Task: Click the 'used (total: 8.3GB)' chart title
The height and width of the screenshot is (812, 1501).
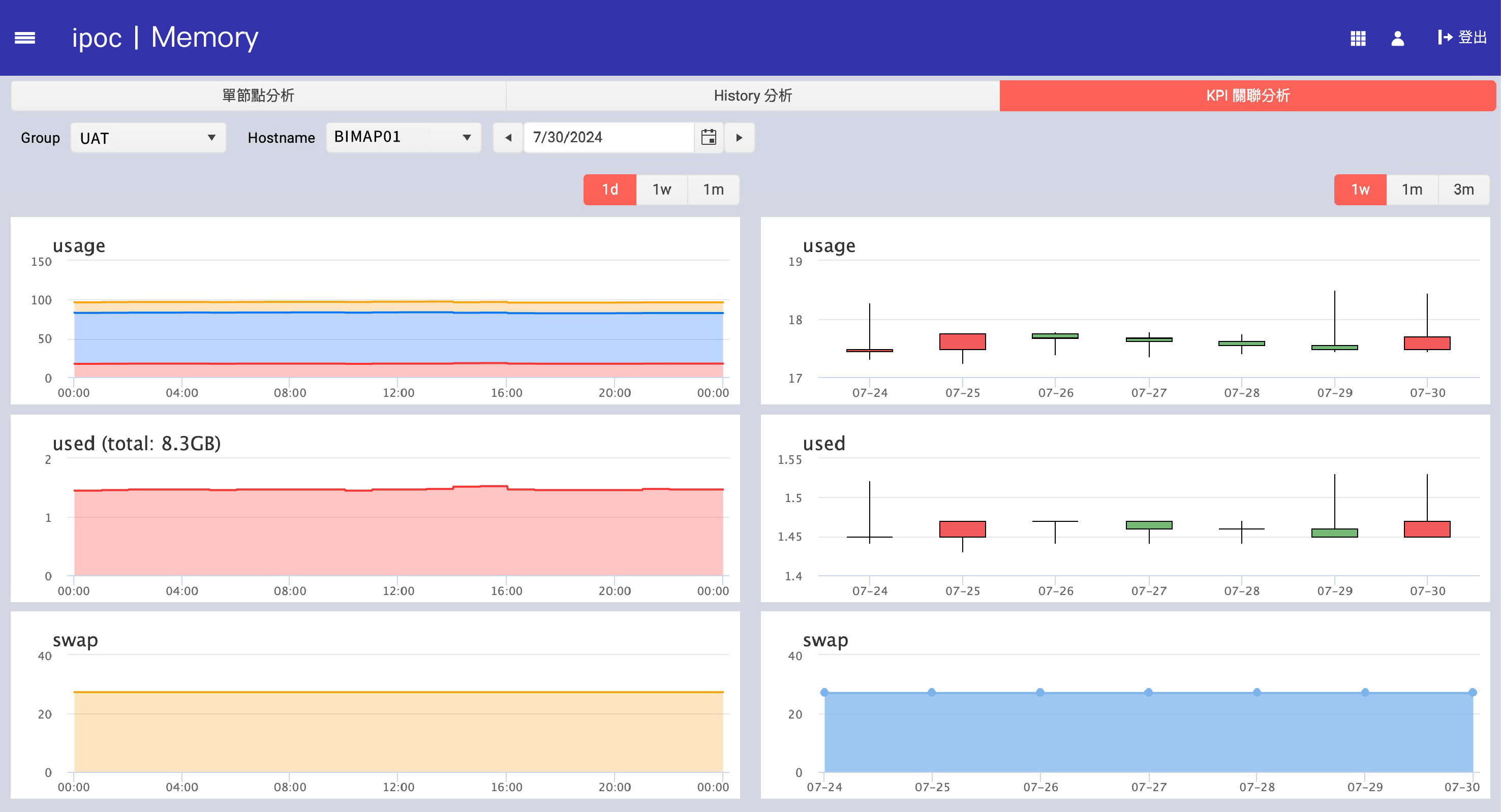Action: pos(137,443)
